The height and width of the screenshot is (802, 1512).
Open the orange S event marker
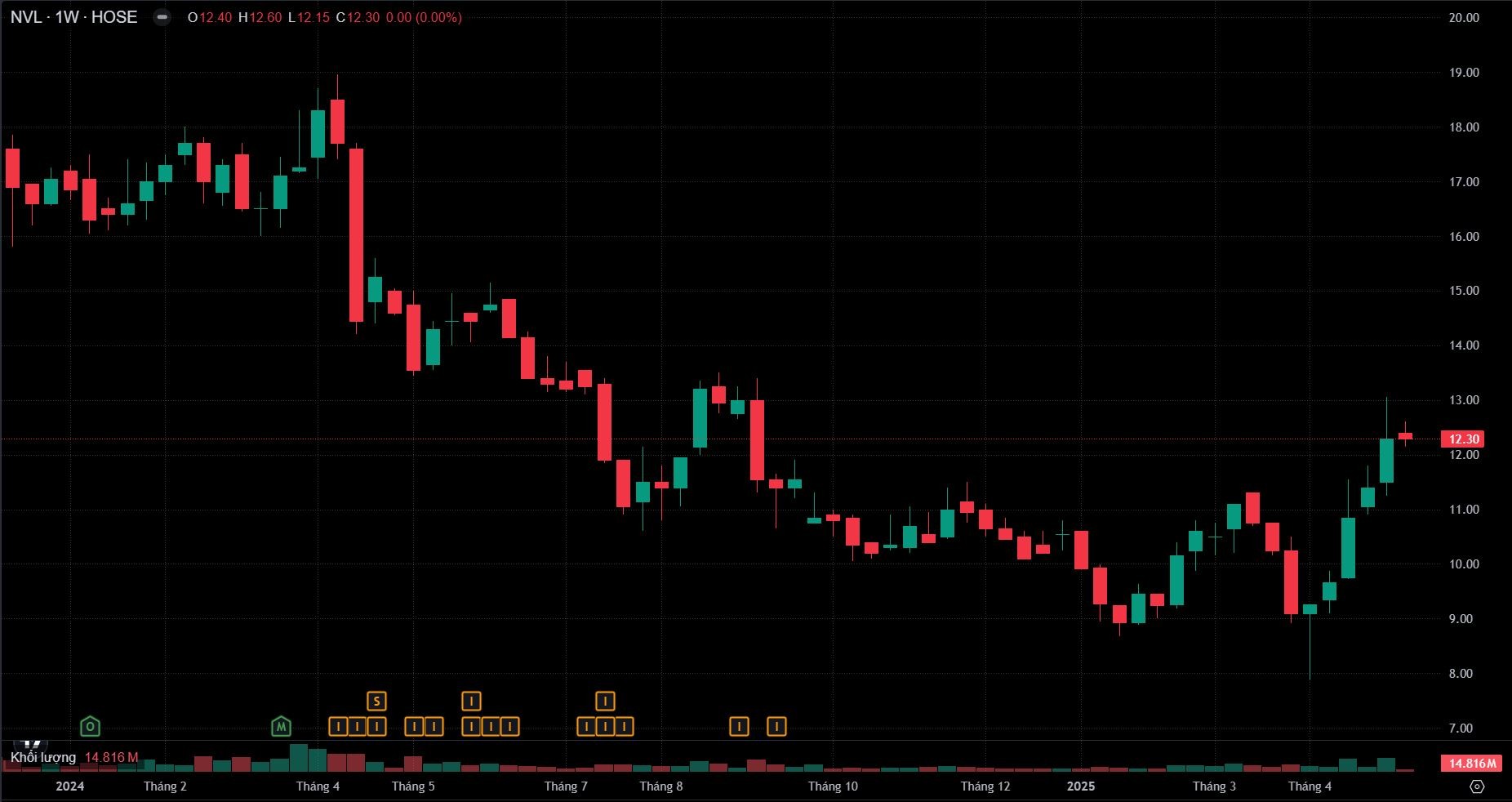click(x=376, y=701)
